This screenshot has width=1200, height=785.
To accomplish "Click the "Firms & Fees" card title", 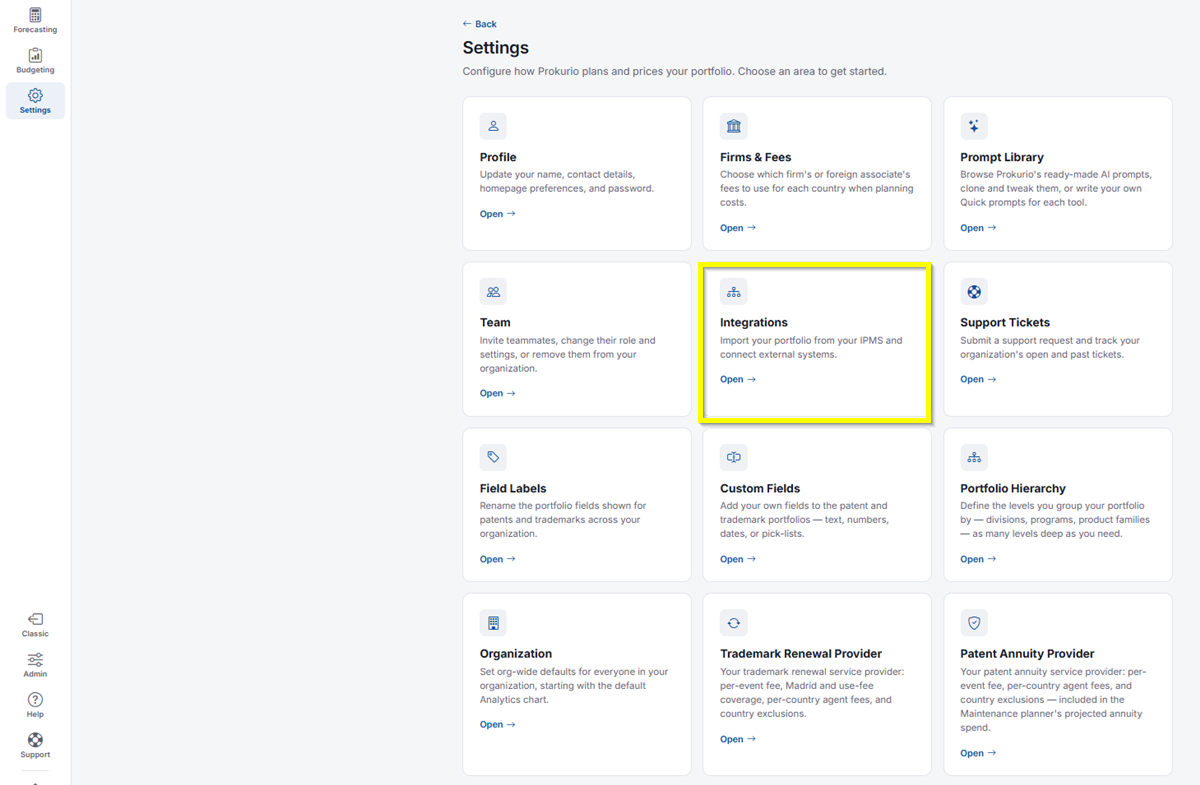I will tap(756, 157).
